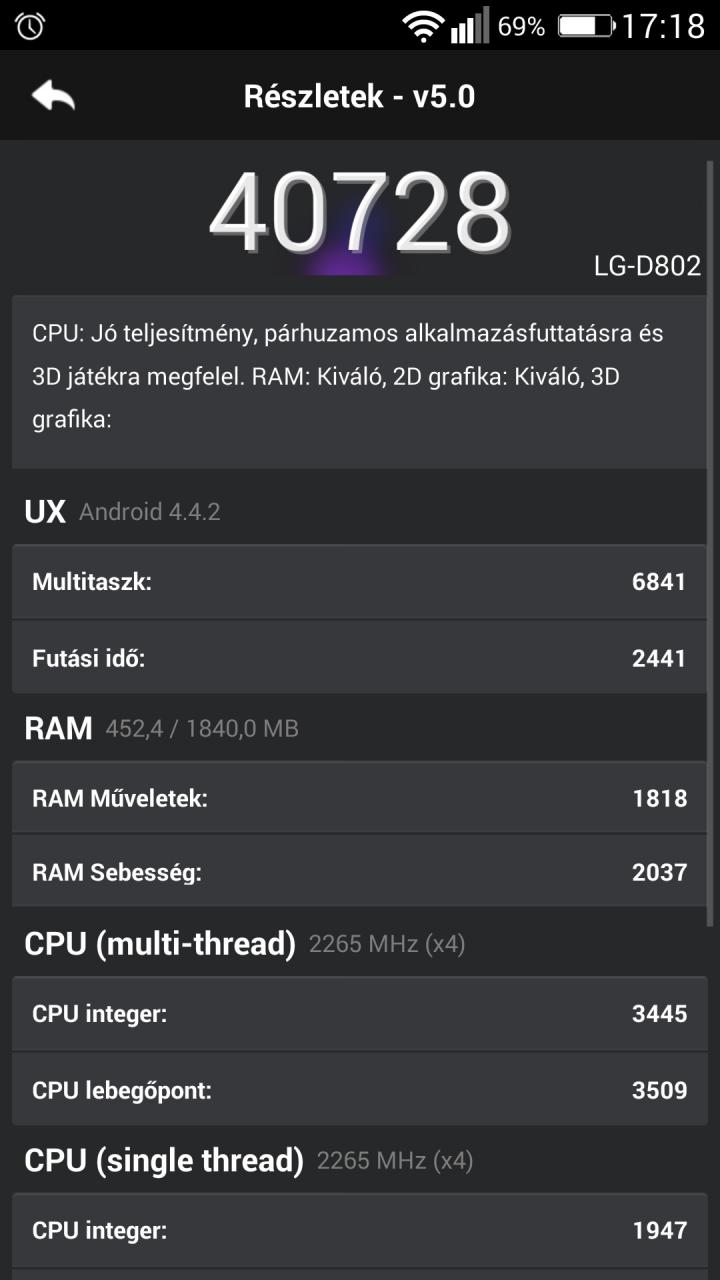Tap the battery icon in status bar

585,26
